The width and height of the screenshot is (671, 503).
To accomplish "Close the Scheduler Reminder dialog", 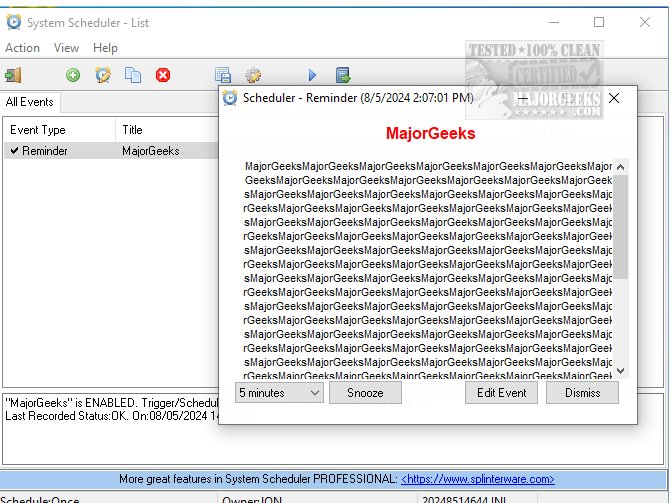I will [x=614, y=98].
